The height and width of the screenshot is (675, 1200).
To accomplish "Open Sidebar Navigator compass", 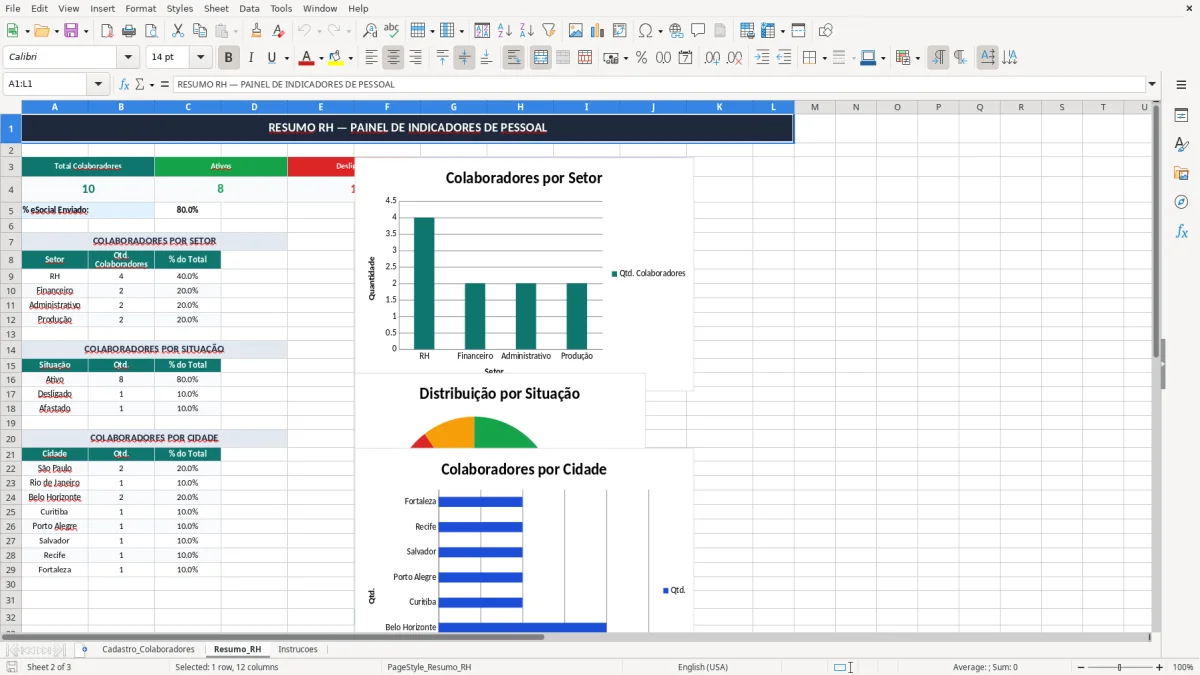I will (x=1181, y=203).
